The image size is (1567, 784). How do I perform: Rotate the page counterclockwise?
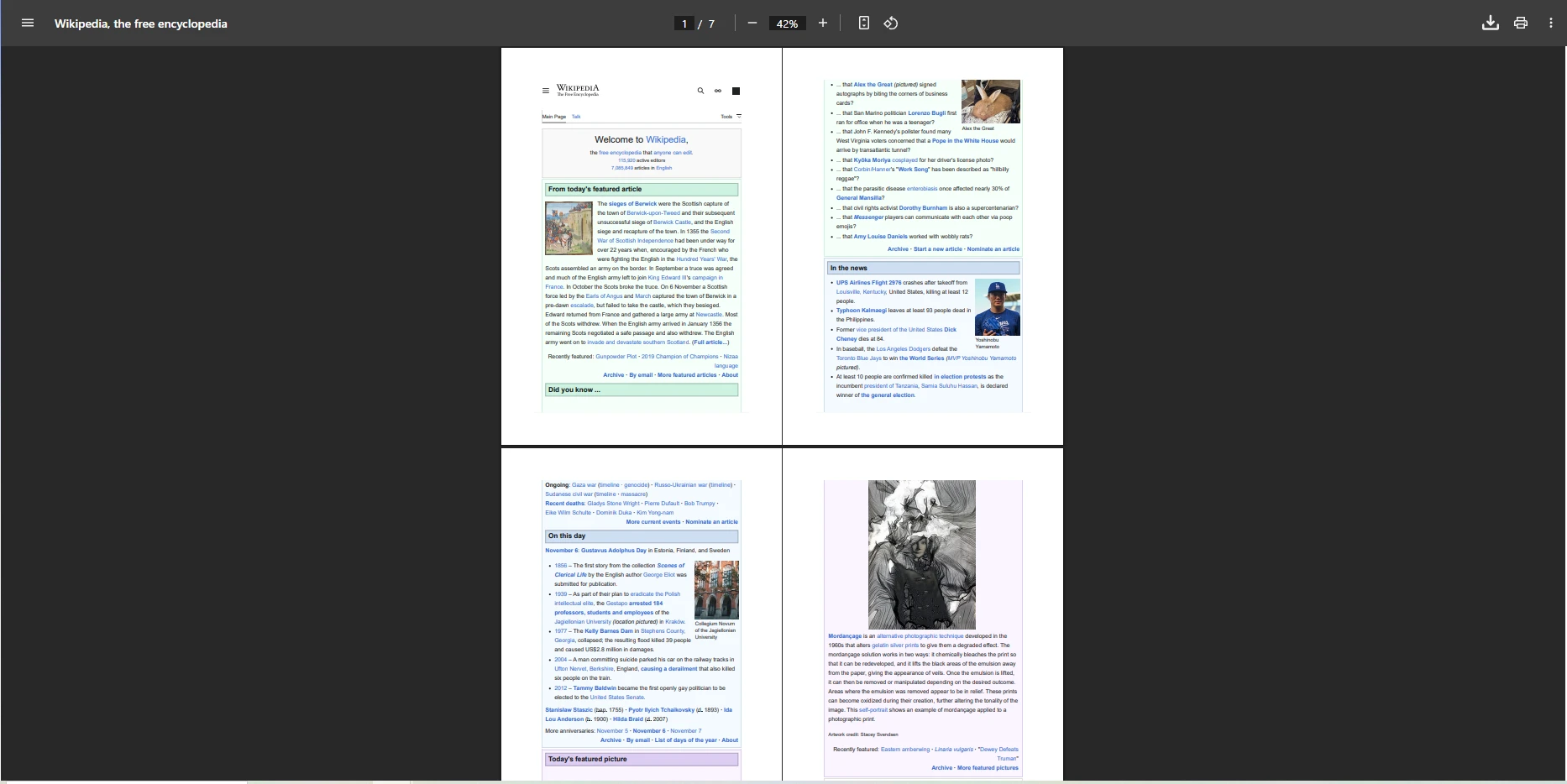coord(891,23)
